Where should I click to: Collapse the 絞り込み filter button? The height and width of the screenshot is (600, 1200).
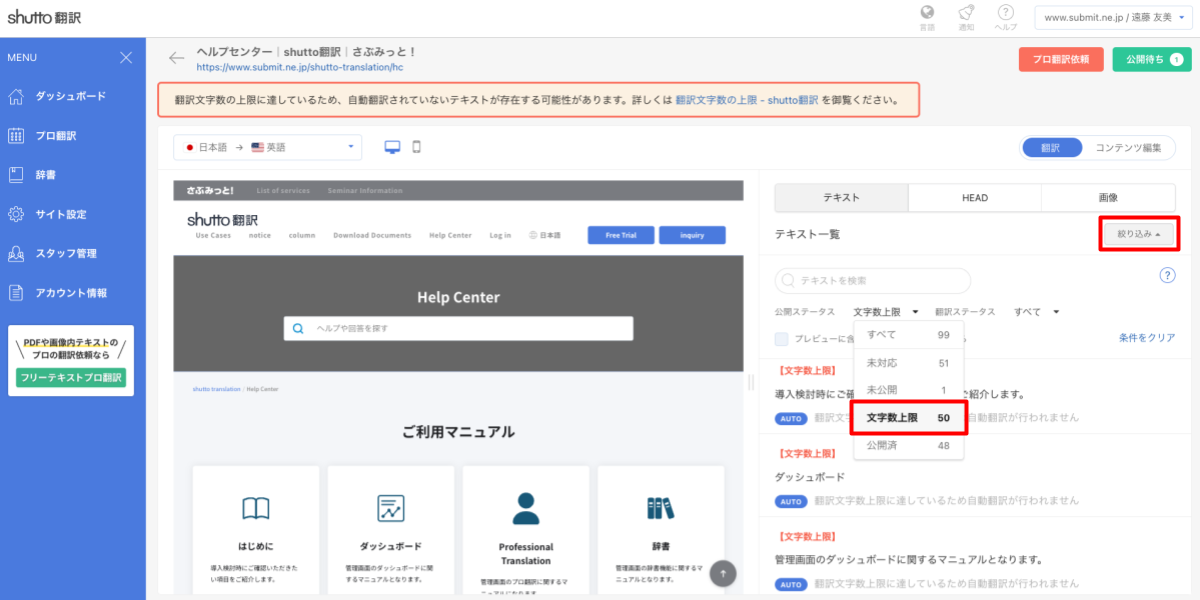[x=1139, y=234]
